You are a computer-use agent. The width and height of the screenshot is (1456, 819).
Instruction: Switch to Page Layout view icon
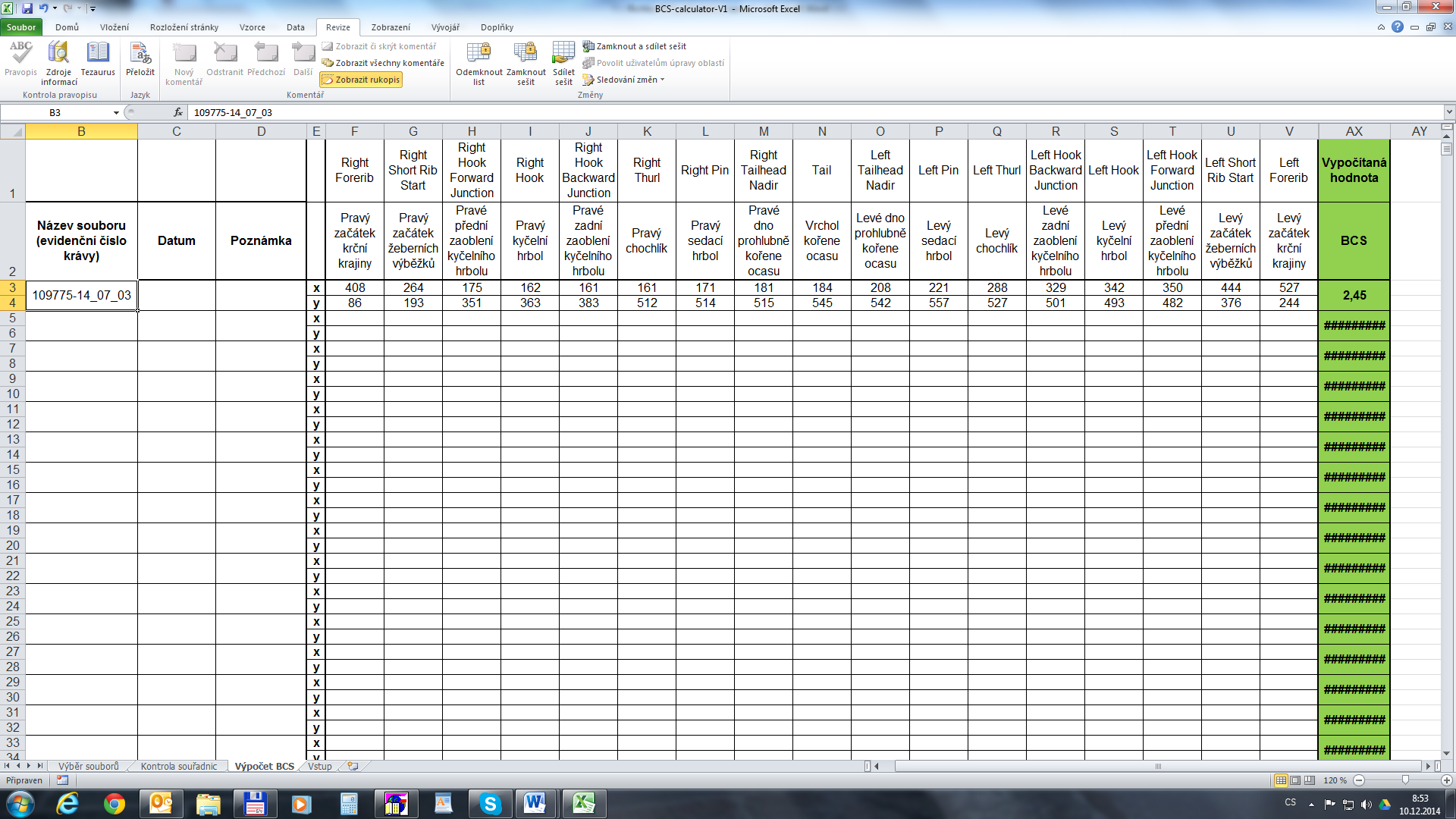1295,780
